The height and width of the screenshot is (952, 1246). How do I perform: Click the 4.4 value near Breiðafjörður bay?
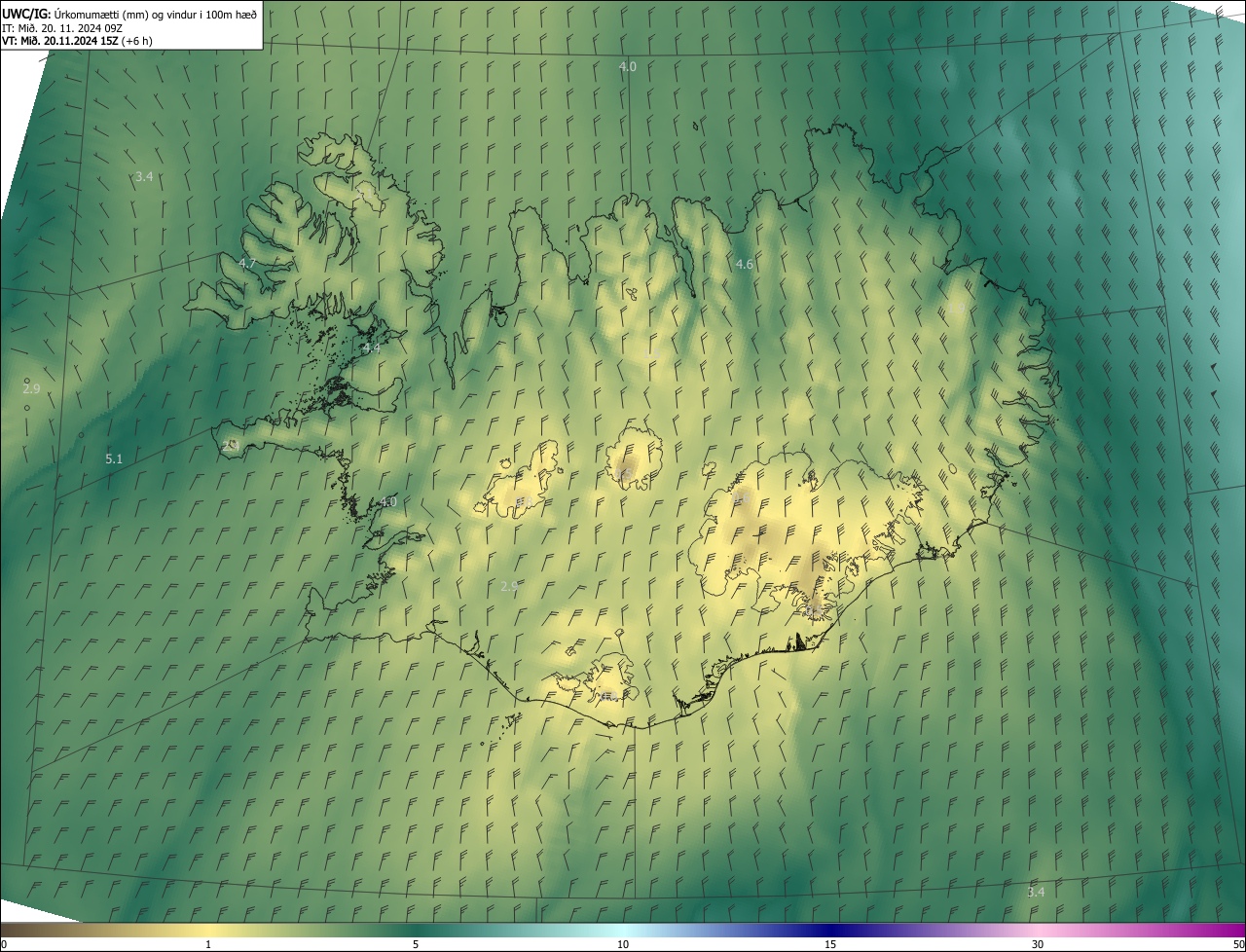coord(371,348)
